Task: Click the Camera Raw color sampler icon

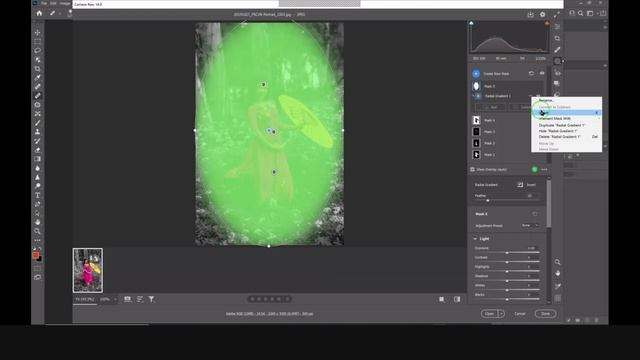Action: 558,286
